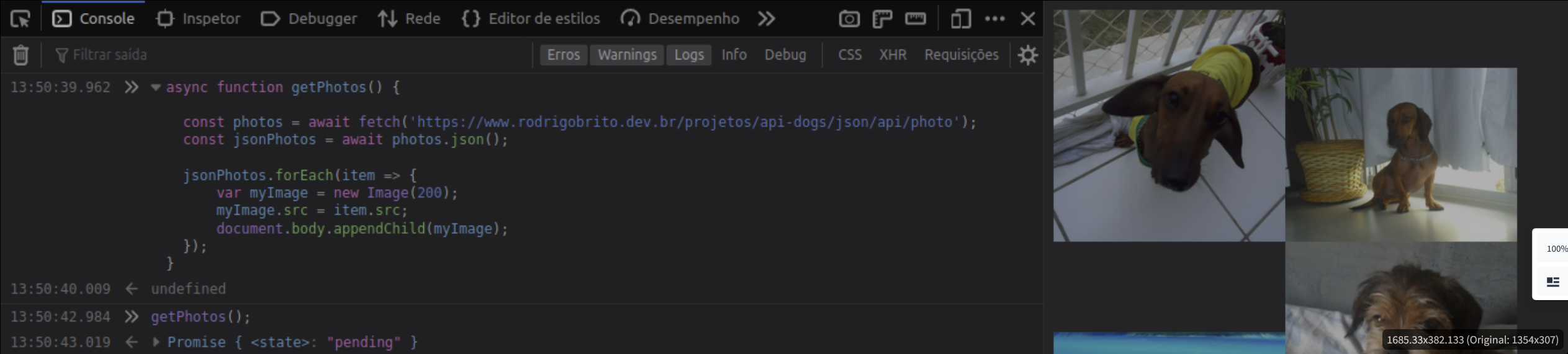Enable the Requisições filter button
The height and width of the screenshot is (354, 1568).
click(961, 55)
